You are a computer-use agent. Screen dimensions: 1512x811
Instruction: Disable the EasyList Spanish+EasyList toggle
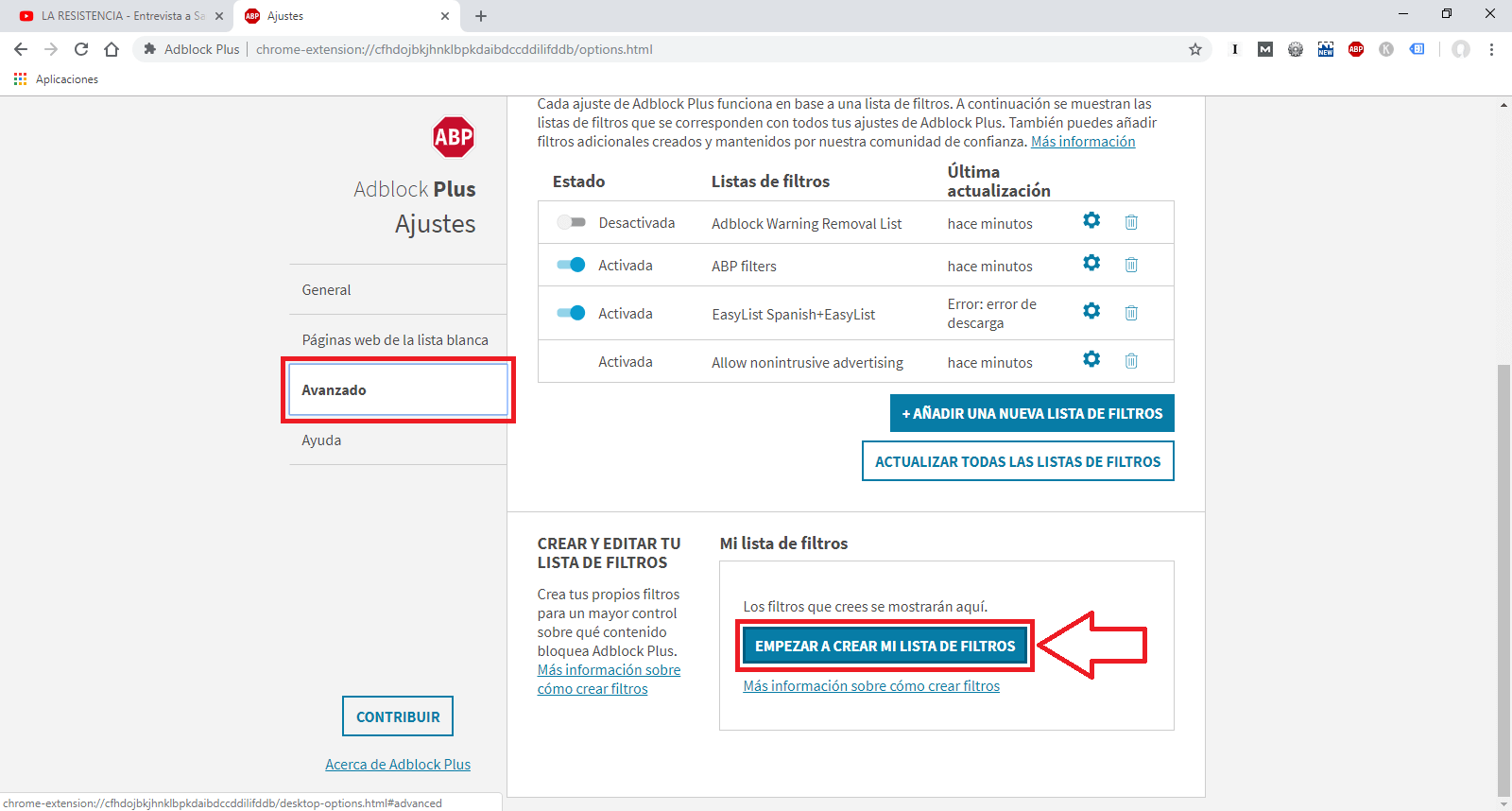[571, 313]
